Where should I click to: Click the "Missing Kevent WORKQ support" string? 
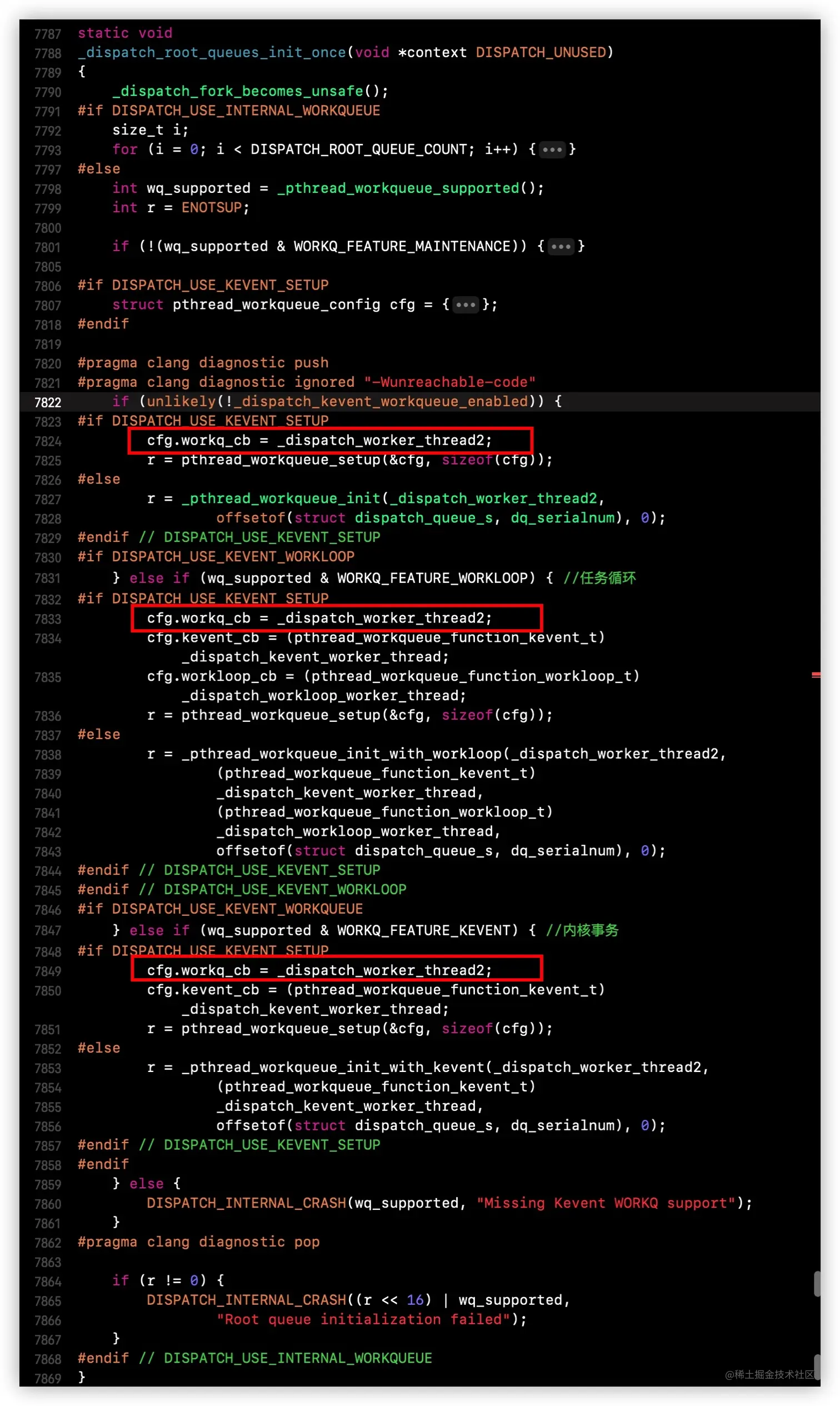(606, 1203)
